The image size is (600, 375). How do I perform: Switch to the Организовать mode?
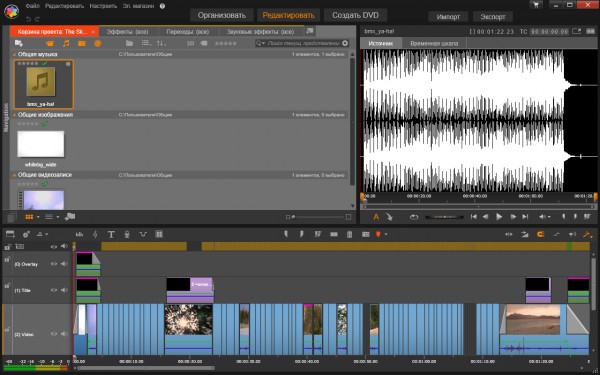pos(222,15)
